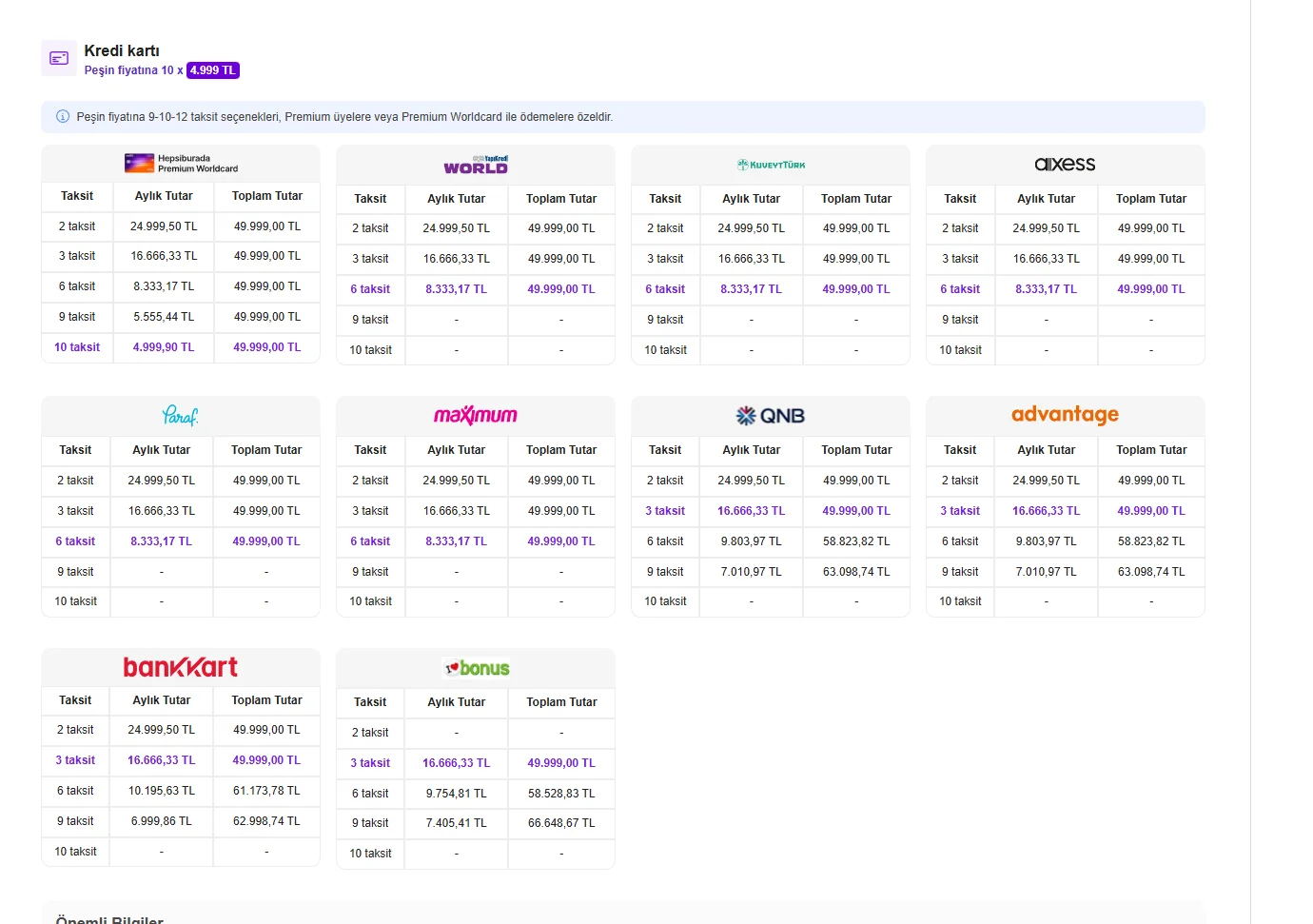Click the World card logo
1313x924 pixels.
(476, 165)
